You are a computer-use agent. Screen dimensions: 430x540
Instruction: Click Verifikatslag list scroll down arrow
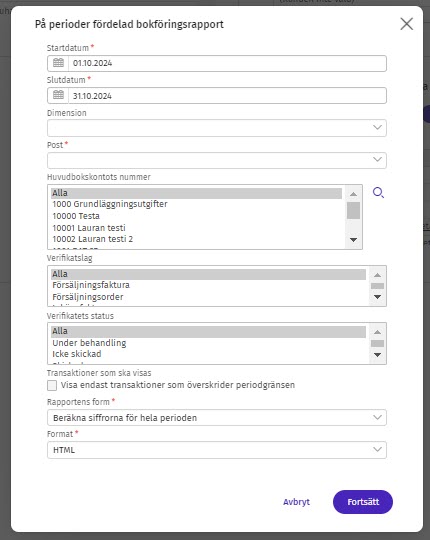pos(377,297)
